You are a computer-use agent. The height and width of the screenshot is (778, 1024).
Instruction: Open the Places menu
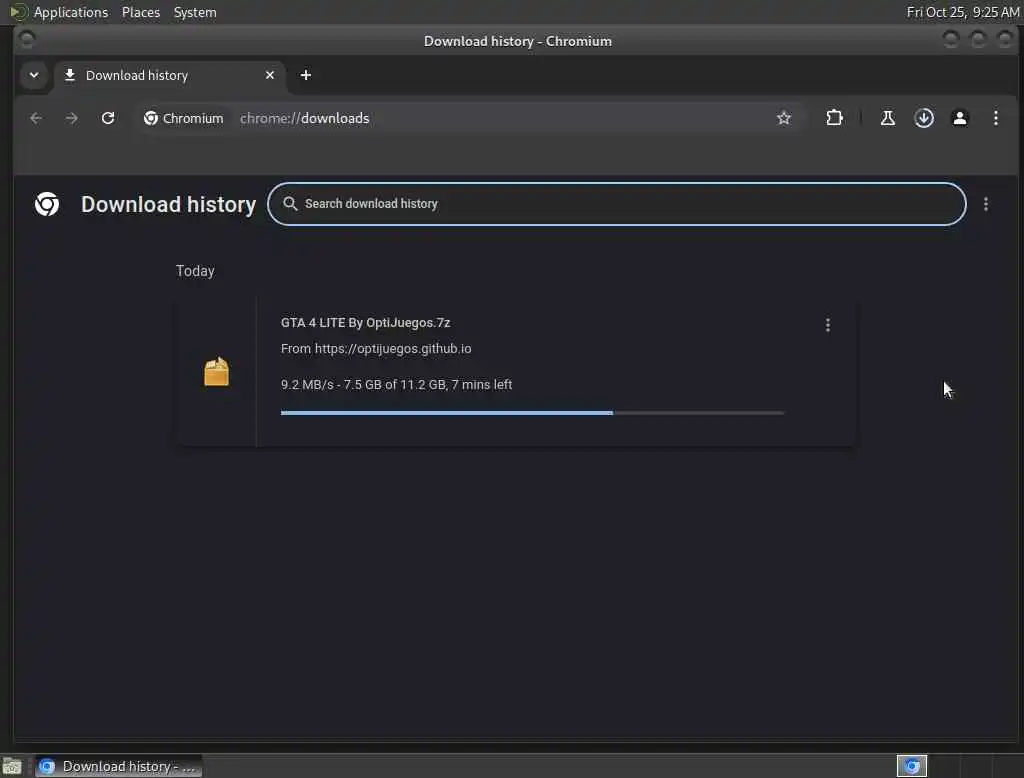(141, 12)
